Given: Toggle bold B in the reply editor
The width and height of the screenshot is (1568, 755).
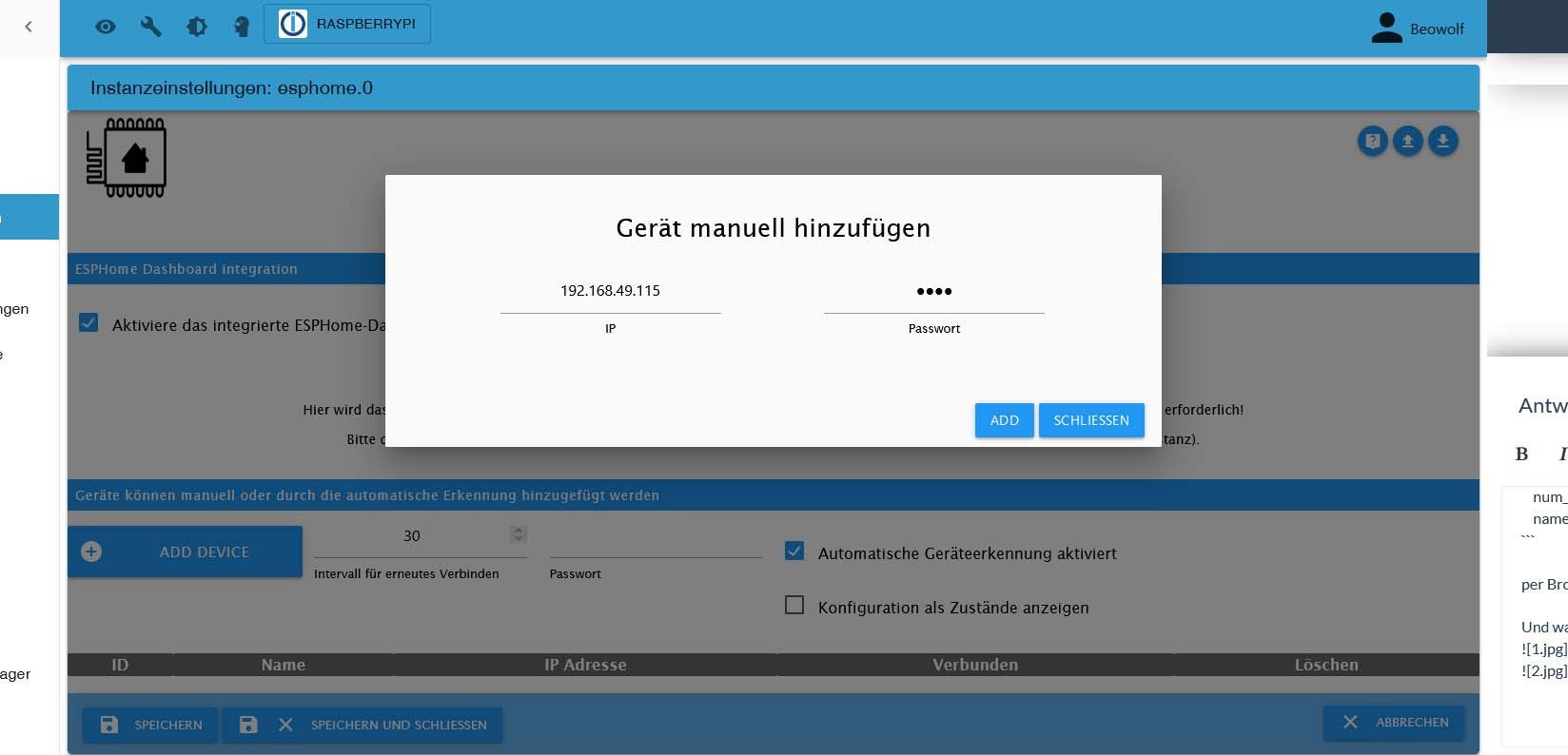Looking at the screenshot, I should [x=1521, y=455].
